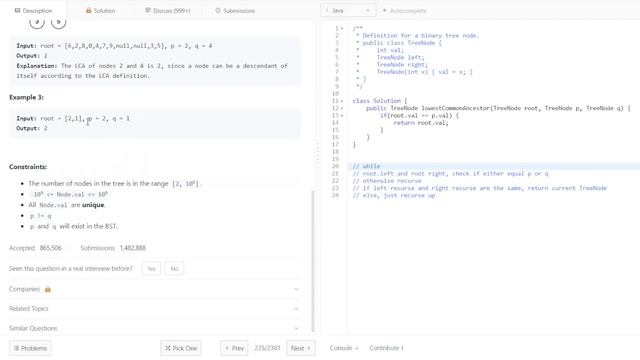Viewport: 640px width, 360px height.
Task: Go to the next problem with Next
Action: point(301,348)
